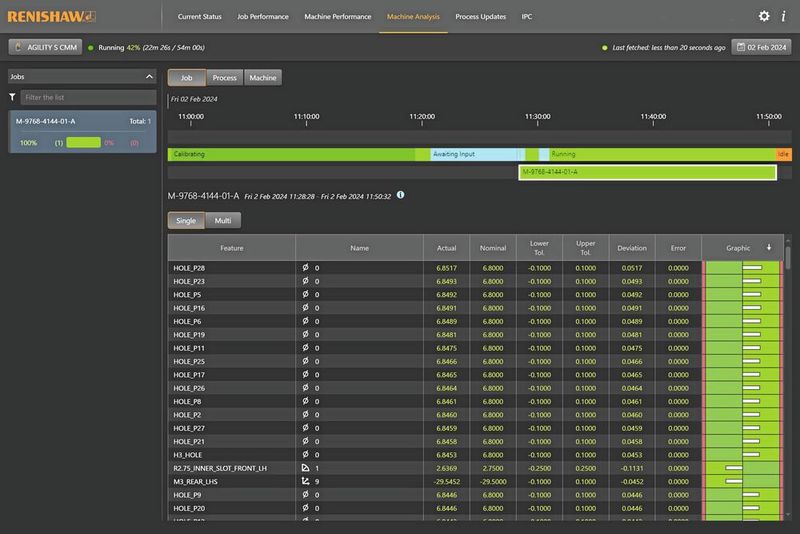Click the sort arrow in the Graphic column

point(769,247)
